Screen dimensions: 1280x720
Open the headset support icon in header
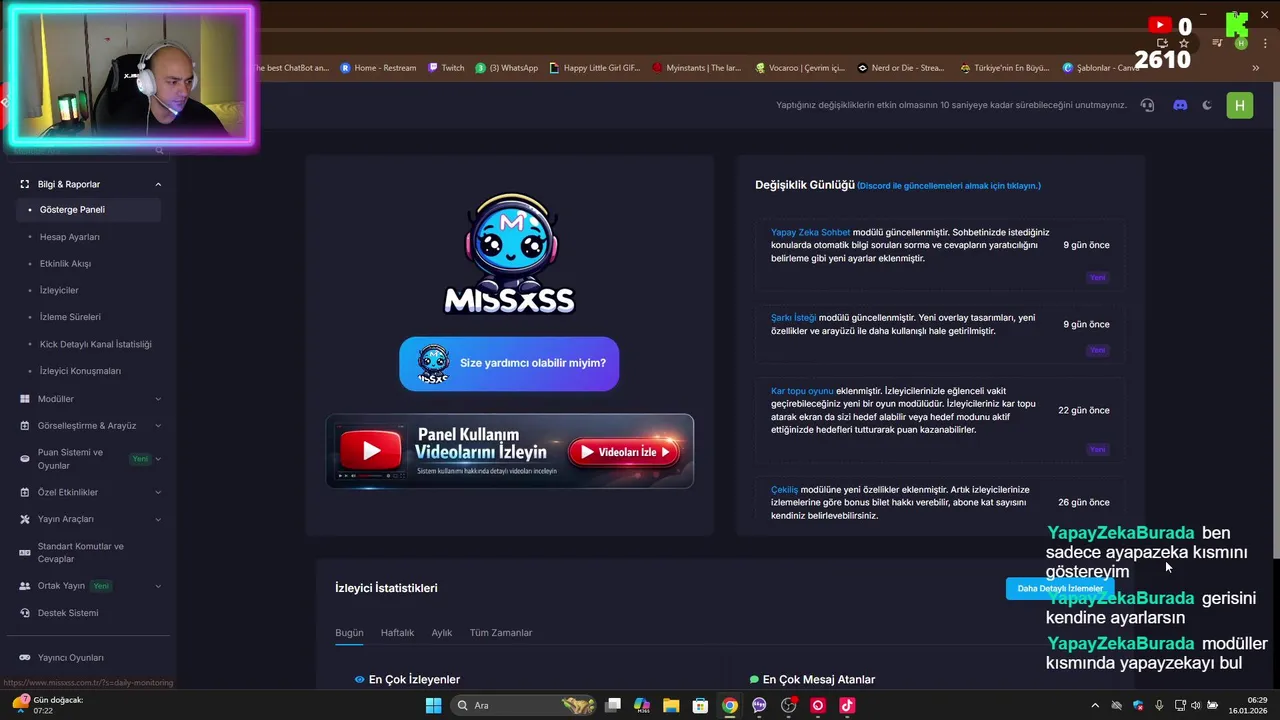coord(1147,105)
